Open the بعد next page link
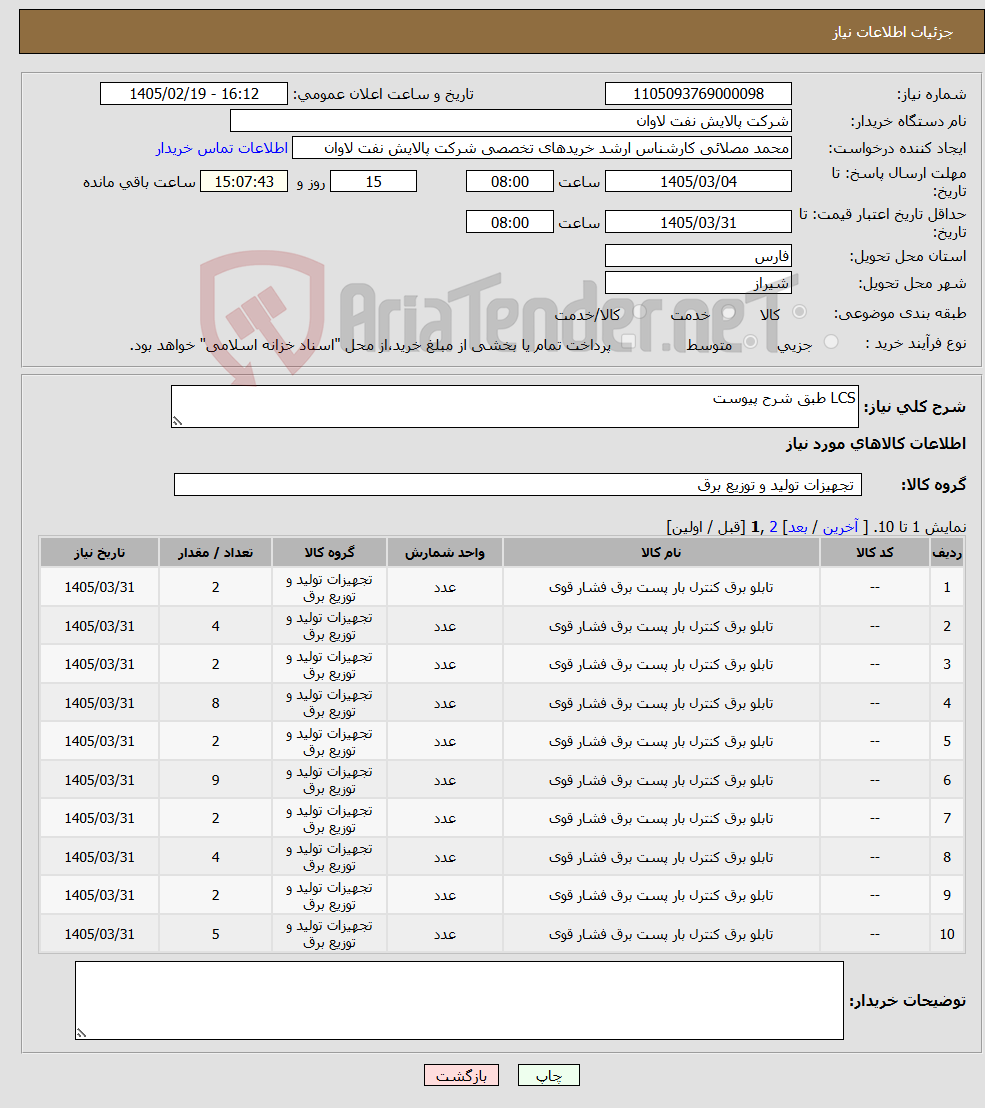Screen dimensions: 985x1108 (x=798, y=527)
